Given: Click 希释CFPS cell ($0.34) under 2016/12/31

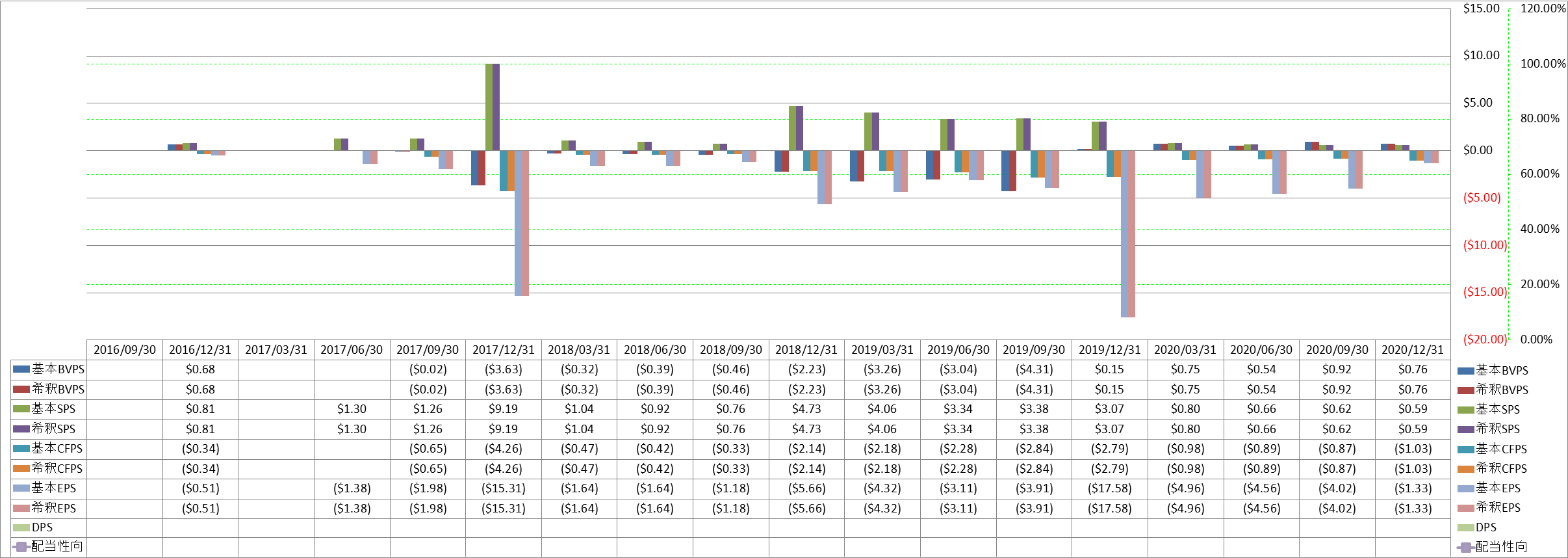Looking at the screenshot, I should point(200,468).
